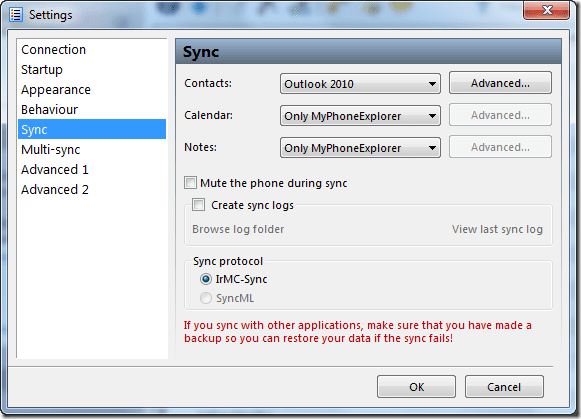Open the Contacts Outlook 2010 dropdown
Viewport: 581px width, 419px height.
coord(360,84)
